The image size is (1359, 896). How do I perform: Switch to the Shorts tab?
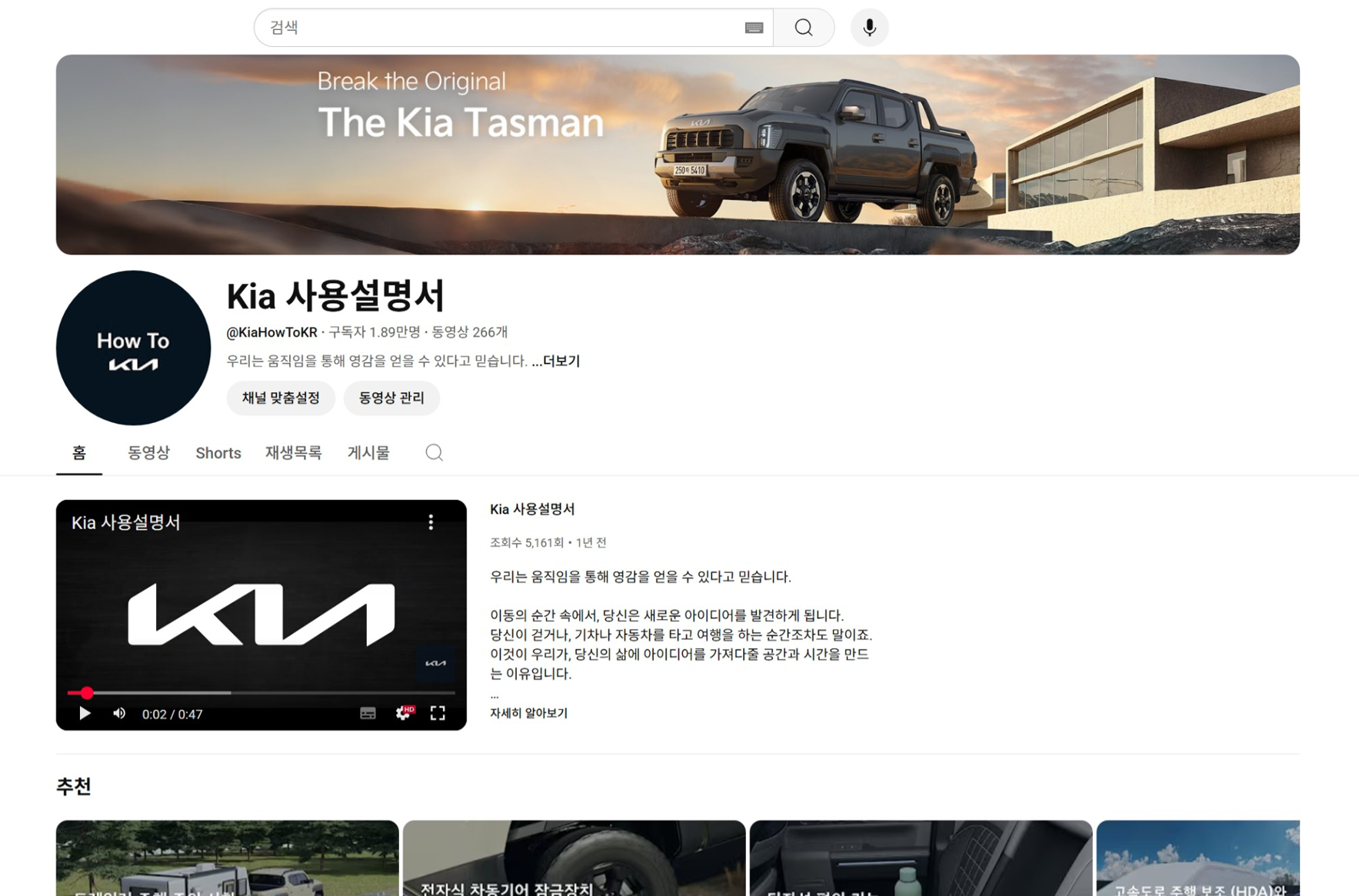point(218,453)
